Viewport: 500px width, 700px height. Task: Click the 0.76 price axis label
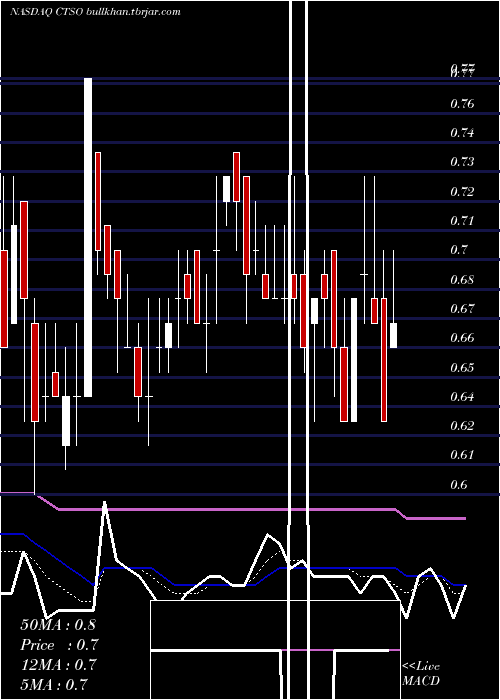462,104
